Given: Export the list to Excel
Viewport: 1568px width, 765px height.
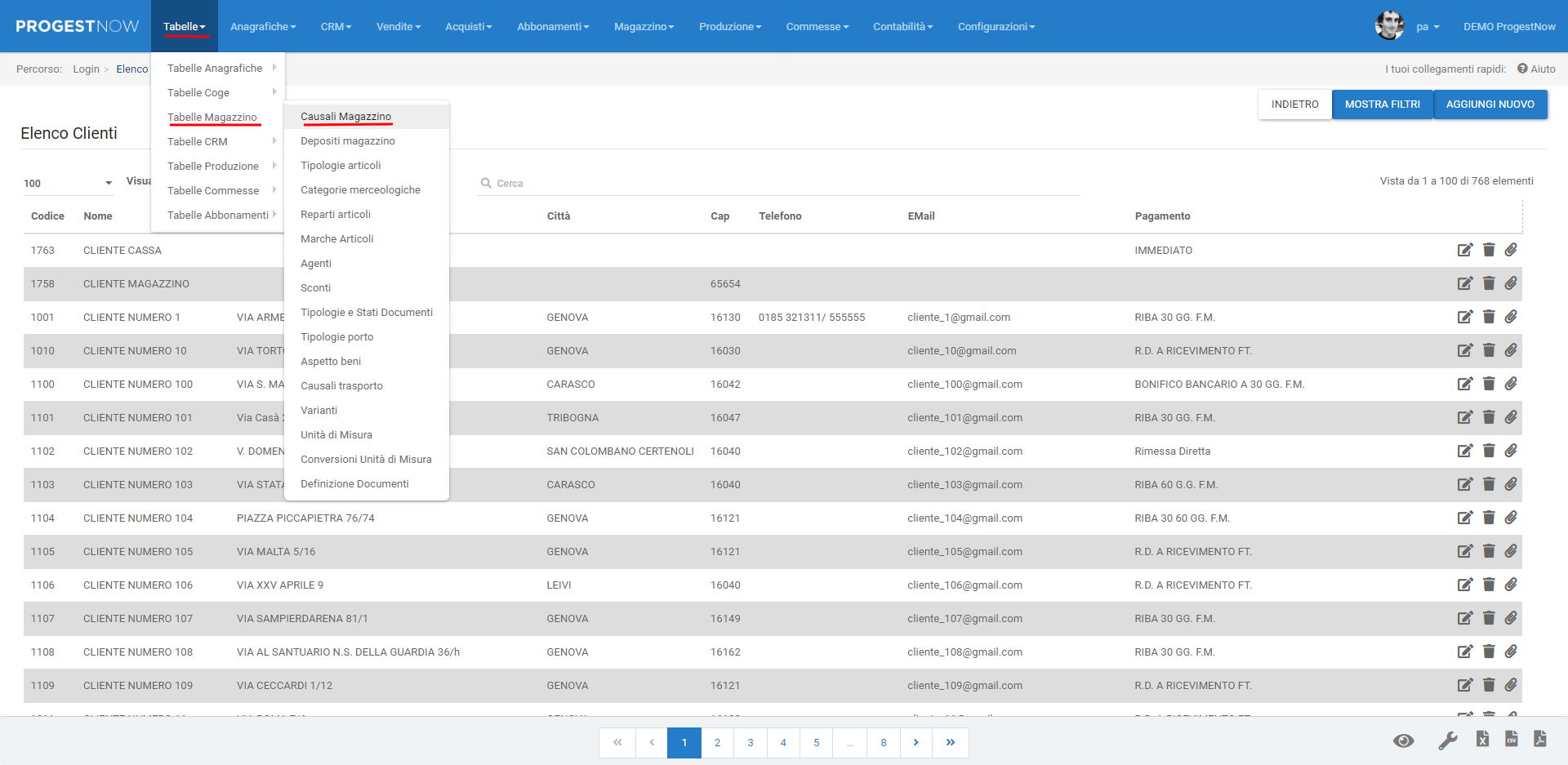Looking at the screenshot, I should (1482, 740).
